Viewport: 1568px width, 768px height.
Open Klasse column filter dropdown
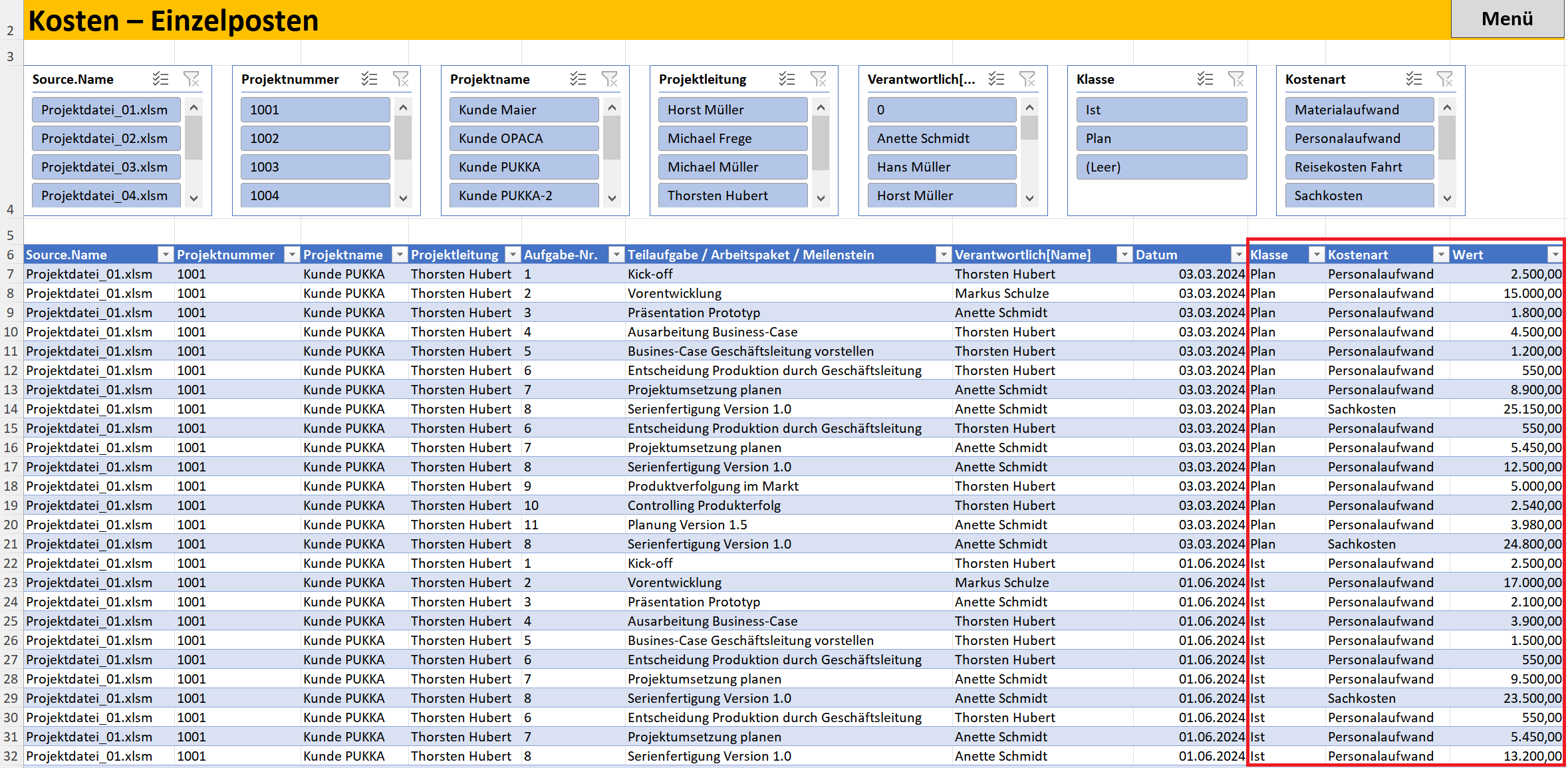1317,255
